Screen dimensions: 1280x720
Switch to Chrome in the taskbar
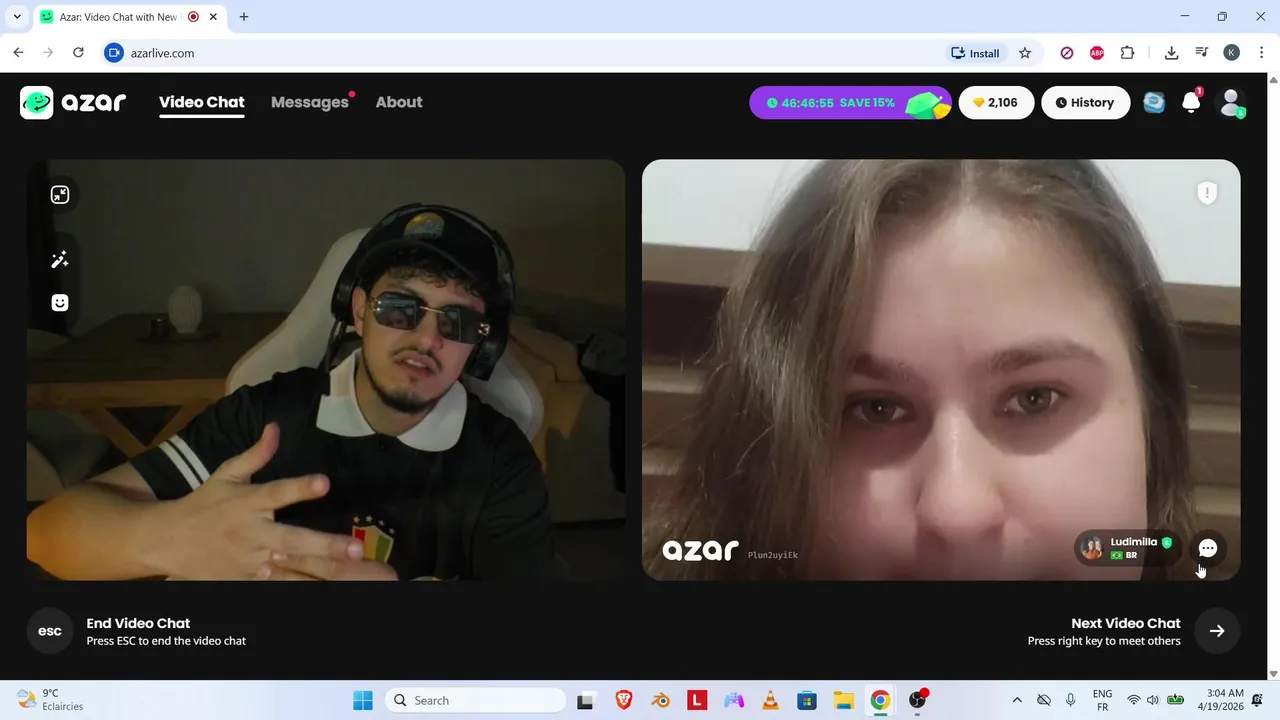[880, 700]
